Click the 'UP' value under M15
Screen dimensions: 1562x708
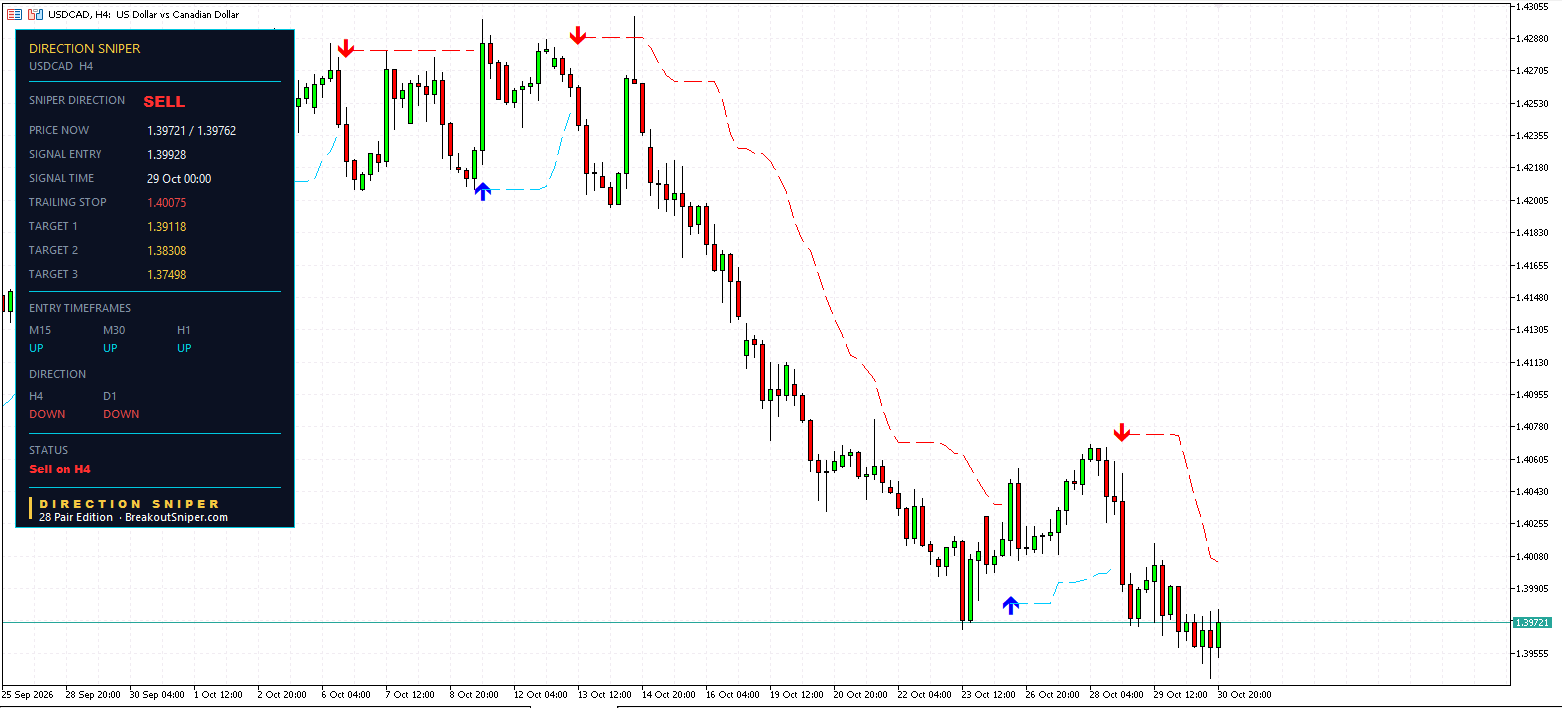36,348
